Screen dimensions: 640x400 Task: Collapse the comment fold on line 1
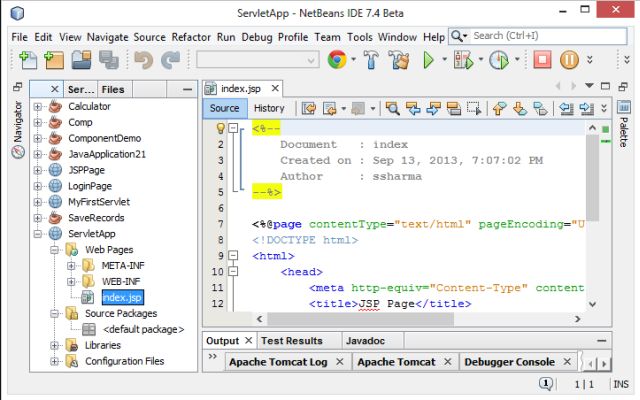pos(233,128)
